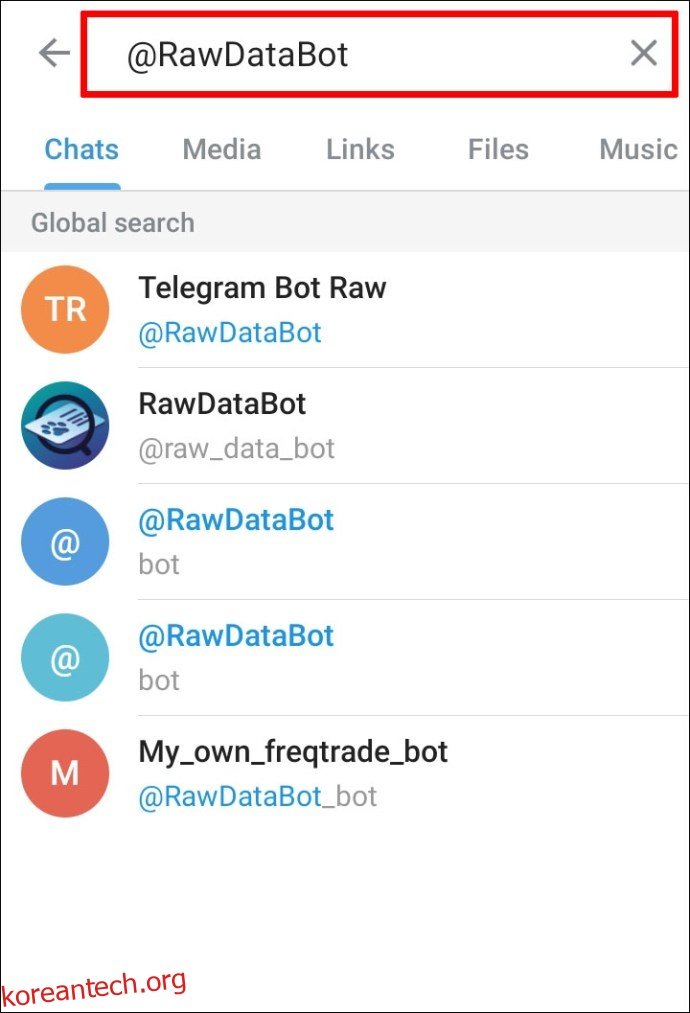This screenshot has width=690, height=1013.
Task: Tap the RawDataBot paw-print avatar
Action: click(x=65, y=425)
